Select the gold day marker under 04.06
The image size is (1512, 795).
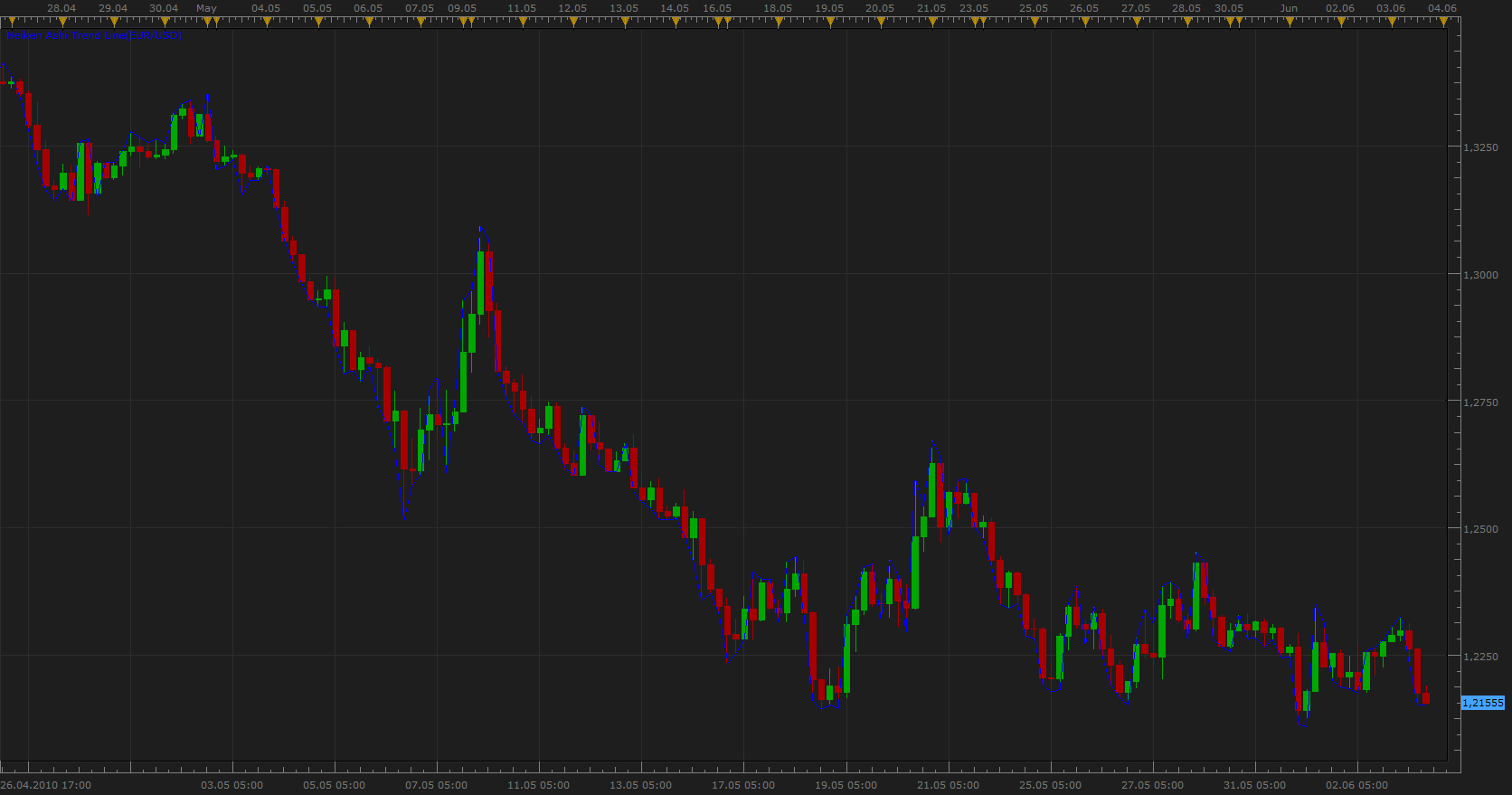point(1443,22)
